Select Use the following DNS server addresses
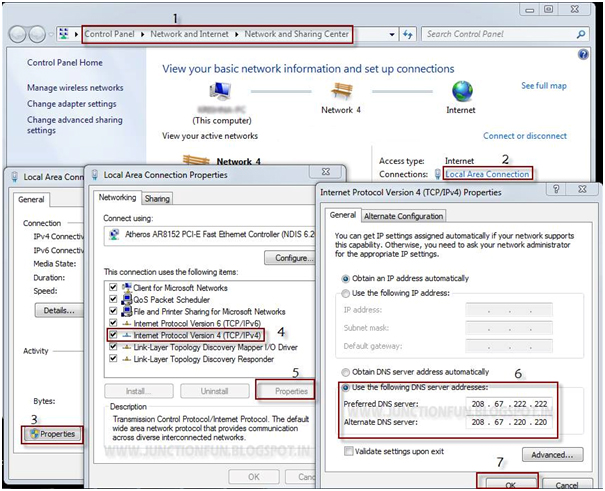 click(x=347, y=386)
